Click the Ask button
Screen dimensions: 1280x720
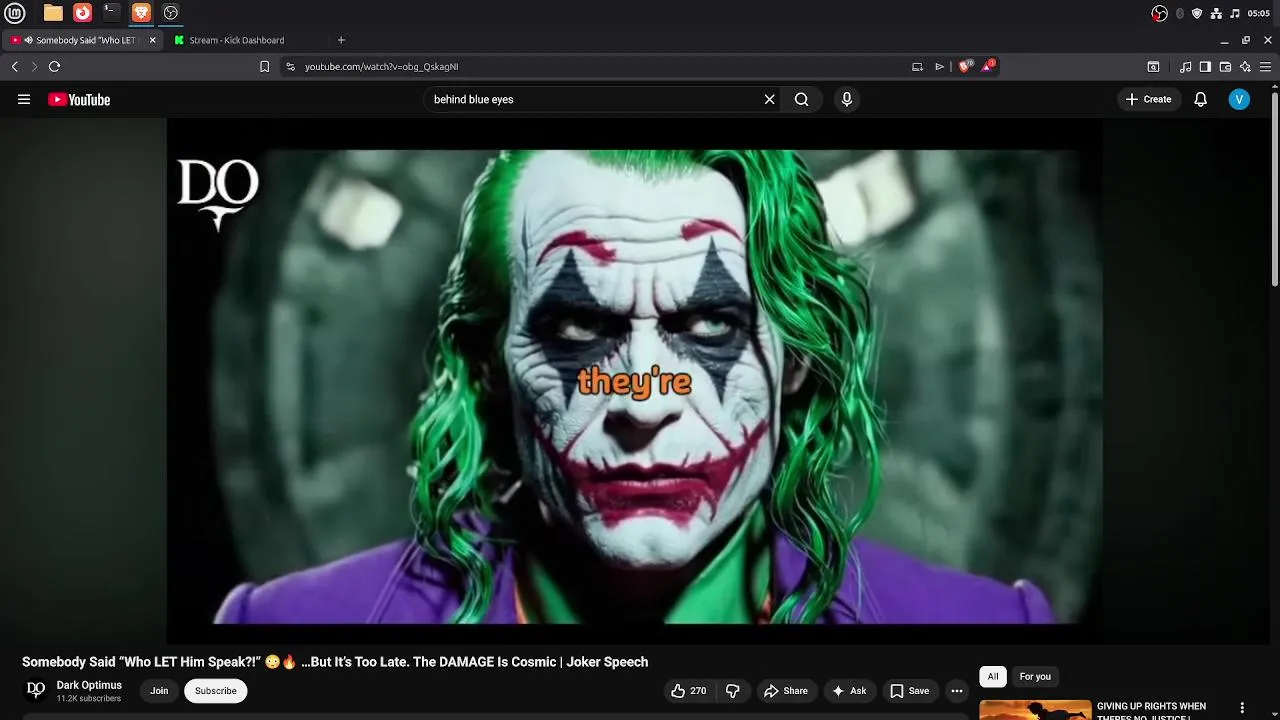(x=849, y=691)
